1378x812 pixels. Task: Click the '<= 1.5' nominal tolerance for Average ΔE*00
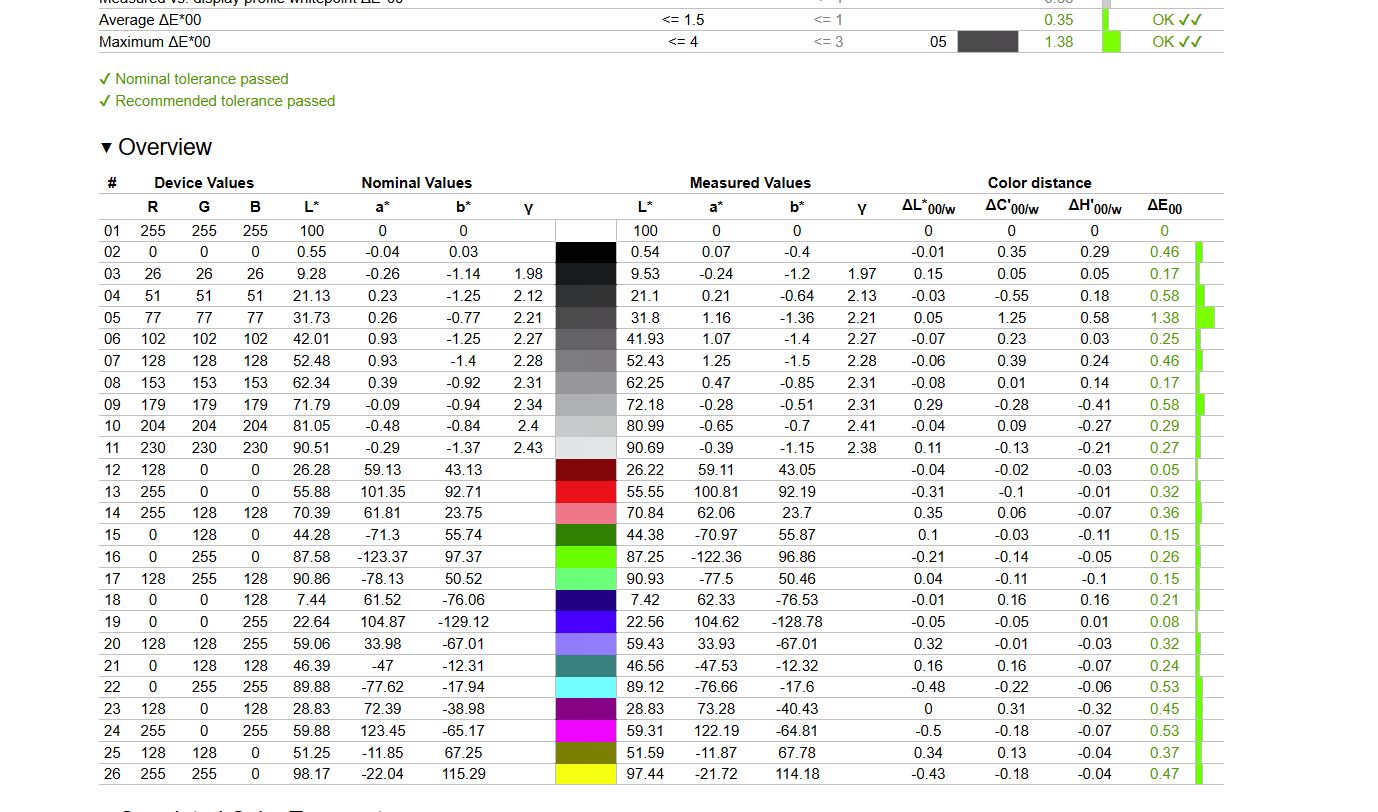pyautogui.click(x=683, y=20)
